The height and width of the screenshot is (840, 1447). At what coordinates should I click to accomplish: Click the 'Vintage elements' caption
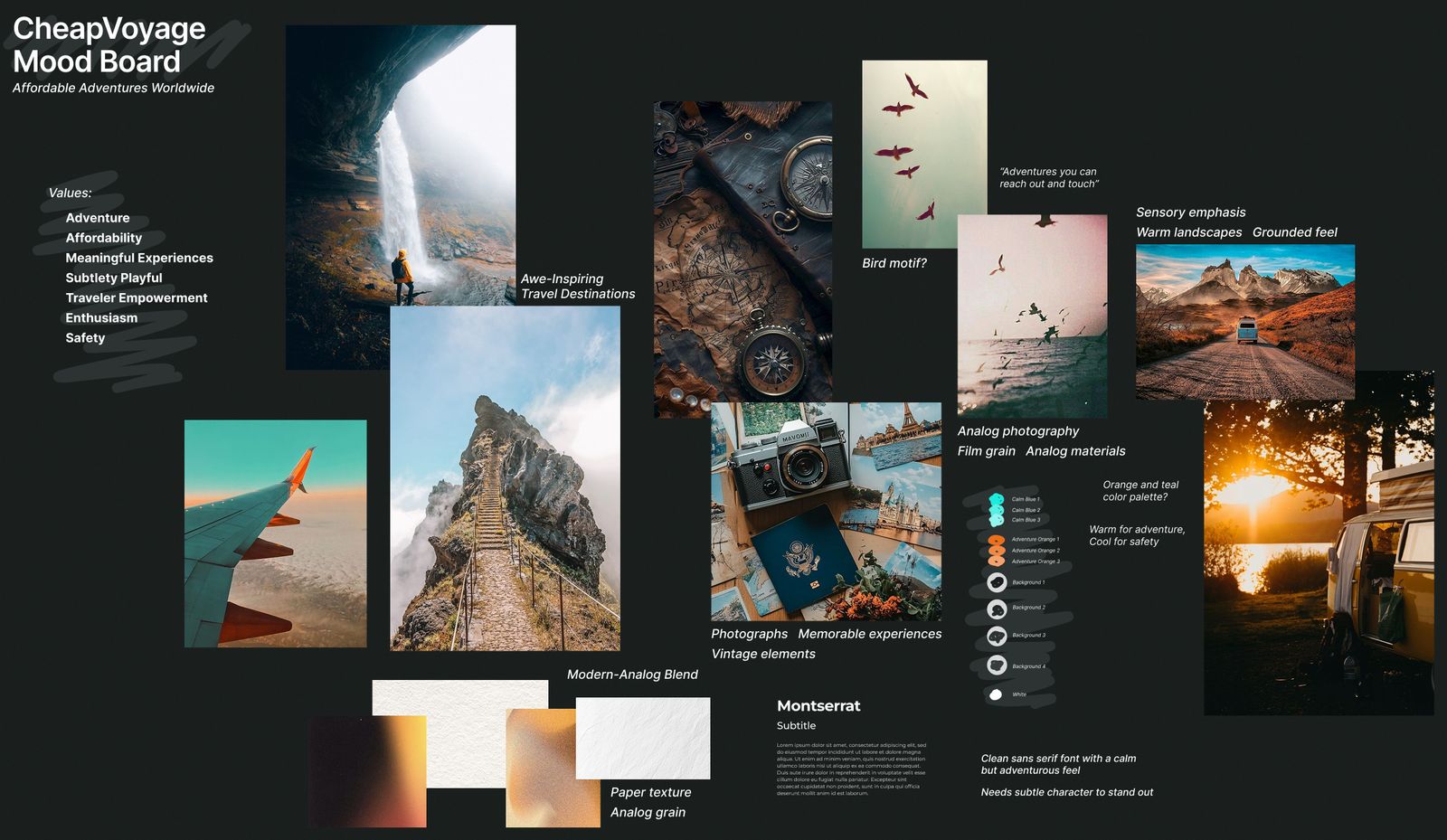point(763,654)
